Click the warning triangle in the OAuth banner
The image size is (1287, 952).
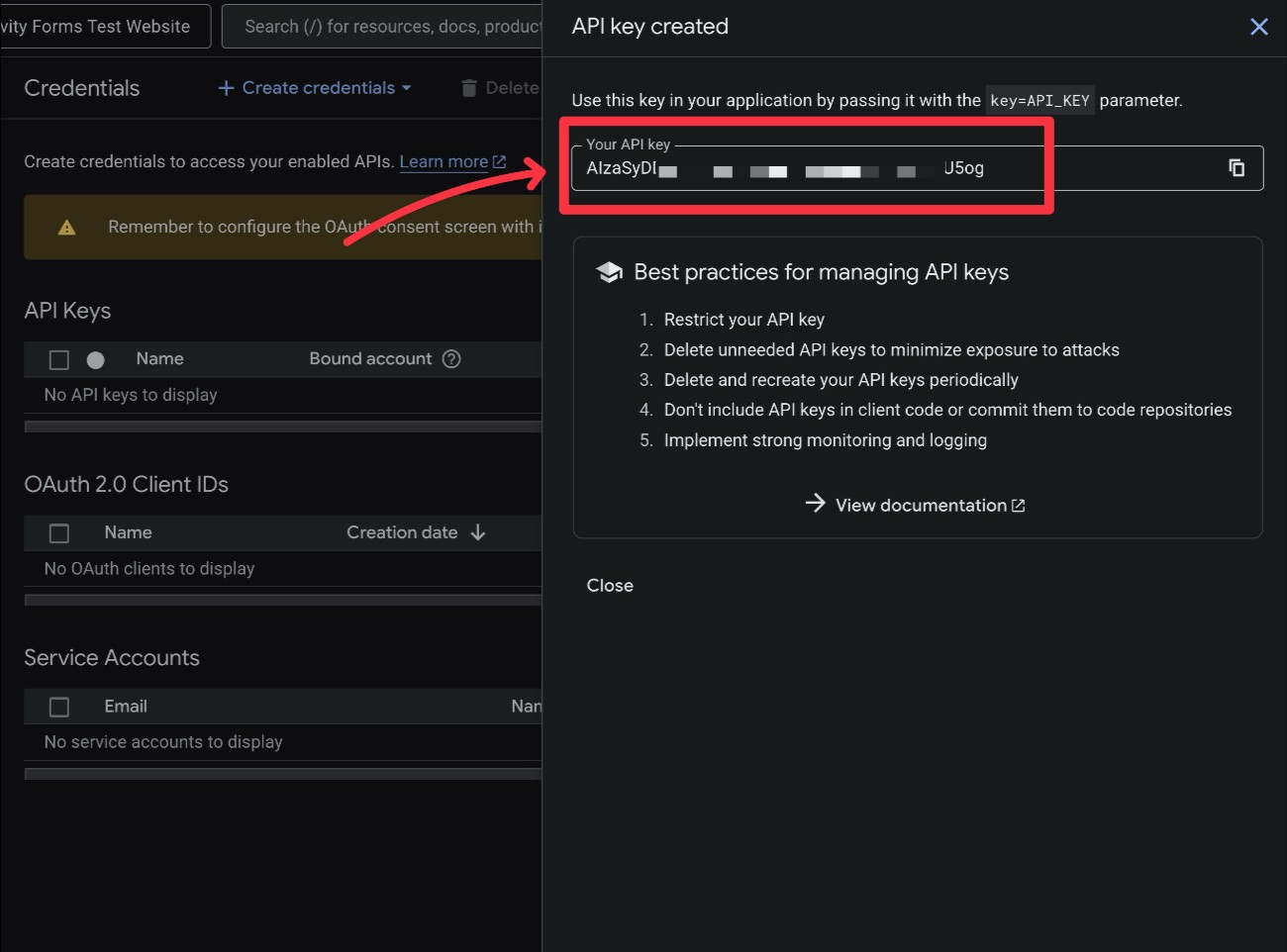tap(65, 227)
